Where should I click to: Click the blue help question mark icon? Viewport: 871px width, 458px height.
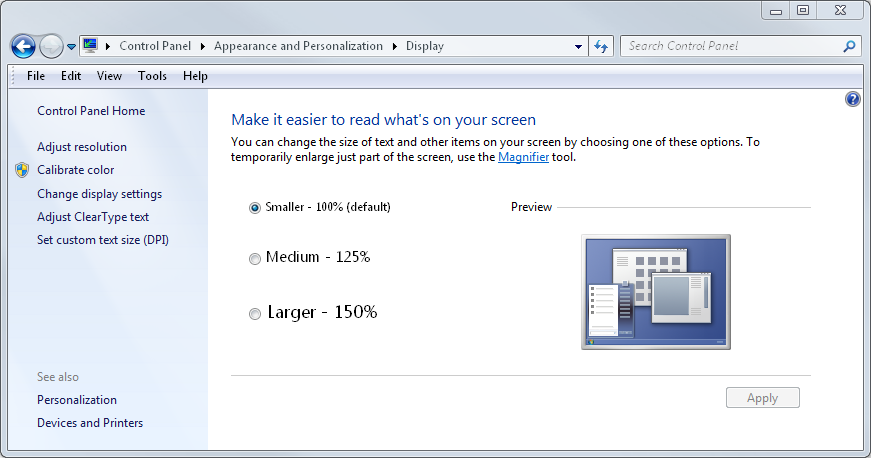tap(853, 99)
